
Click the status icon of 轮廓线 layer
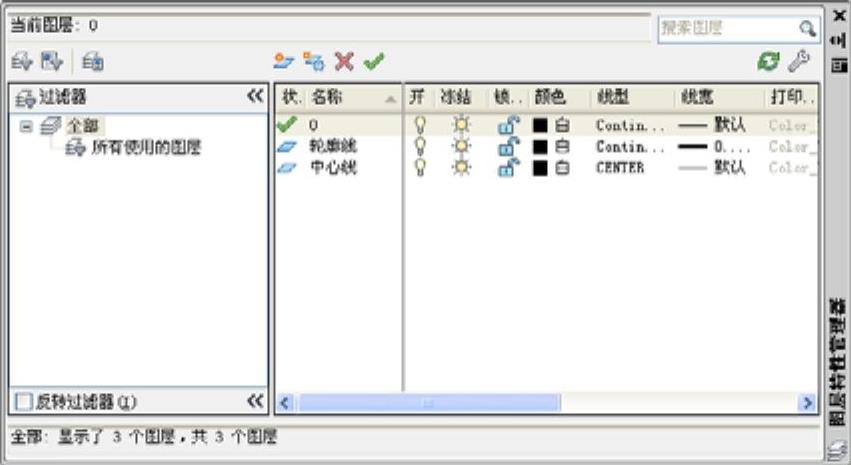coord(288,146)
